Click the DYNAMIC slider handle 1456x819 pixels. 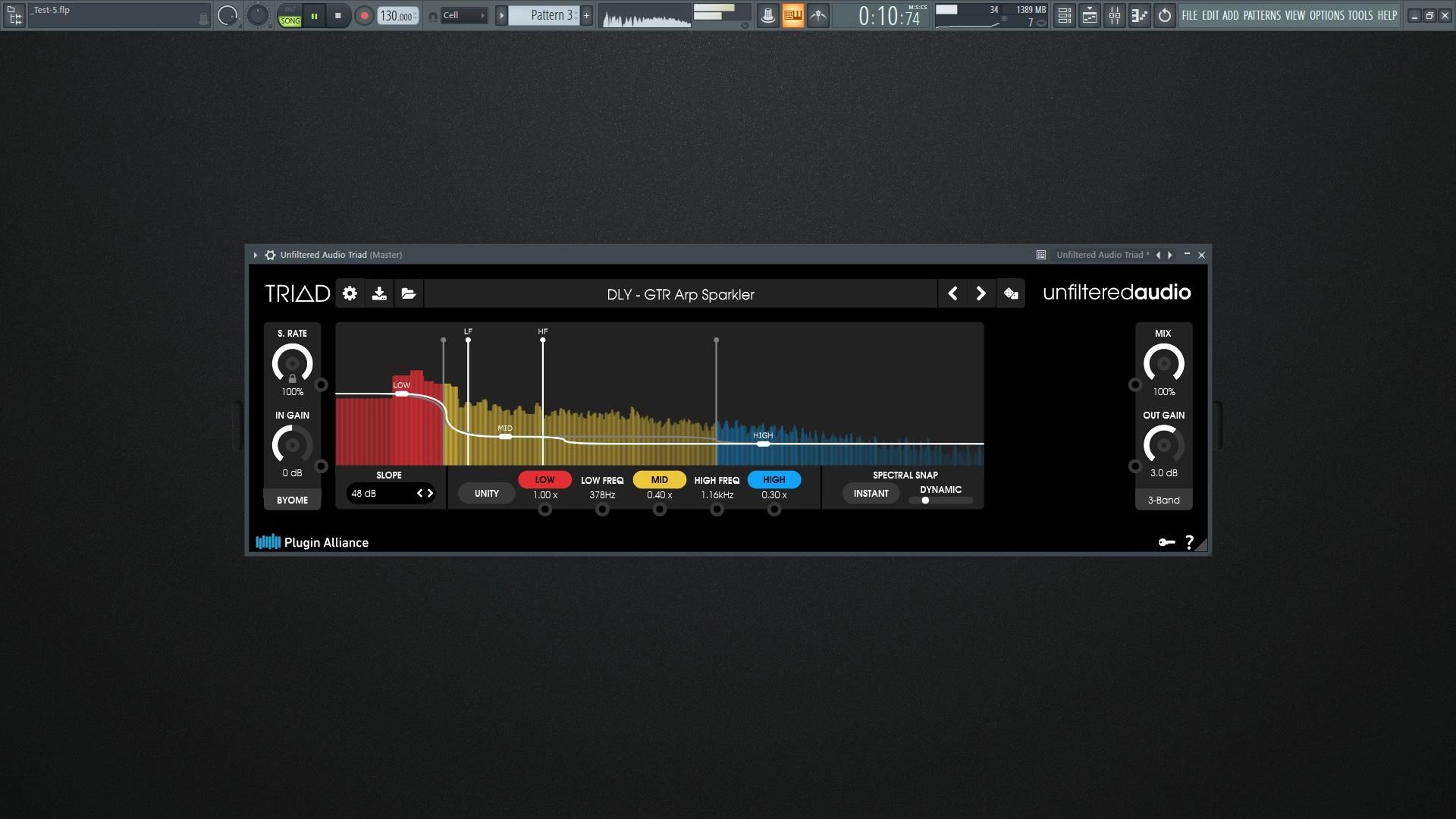[x=925, y=500]
